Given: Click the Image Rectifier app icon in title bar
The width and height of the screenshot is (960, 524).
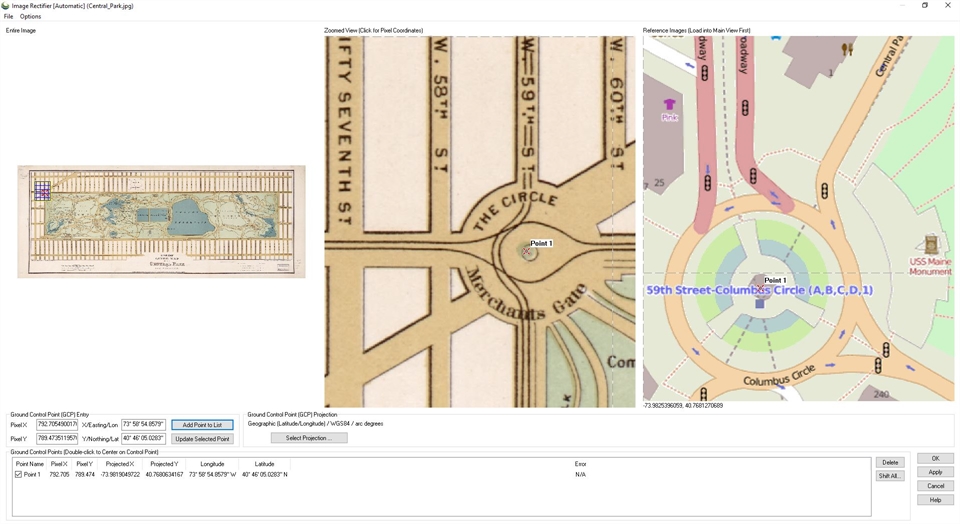Looking at the screenshot, I should [6, 6].
